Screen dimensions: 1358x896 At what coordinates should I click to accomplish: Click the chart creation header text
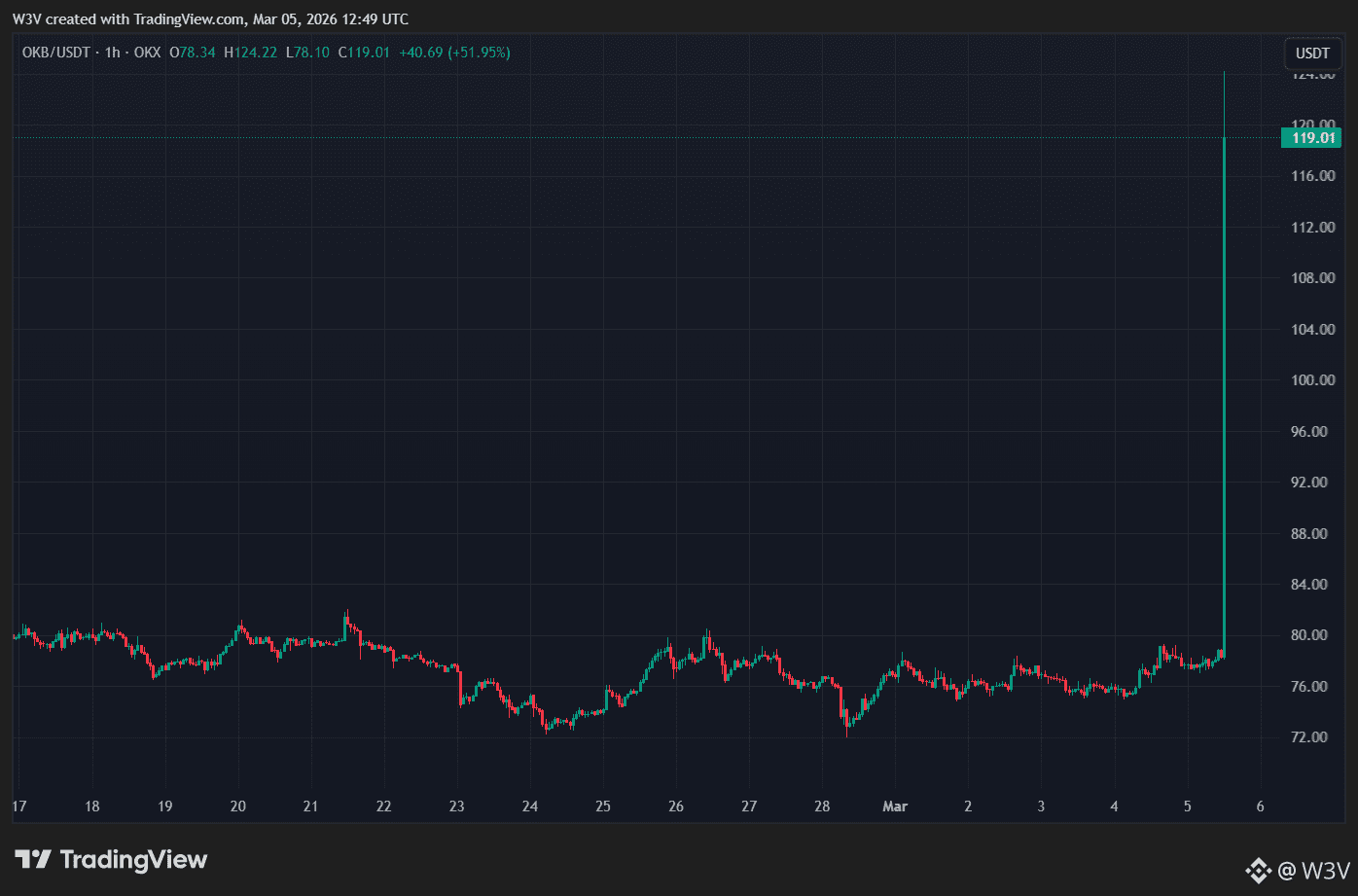(x=210, y=19)
